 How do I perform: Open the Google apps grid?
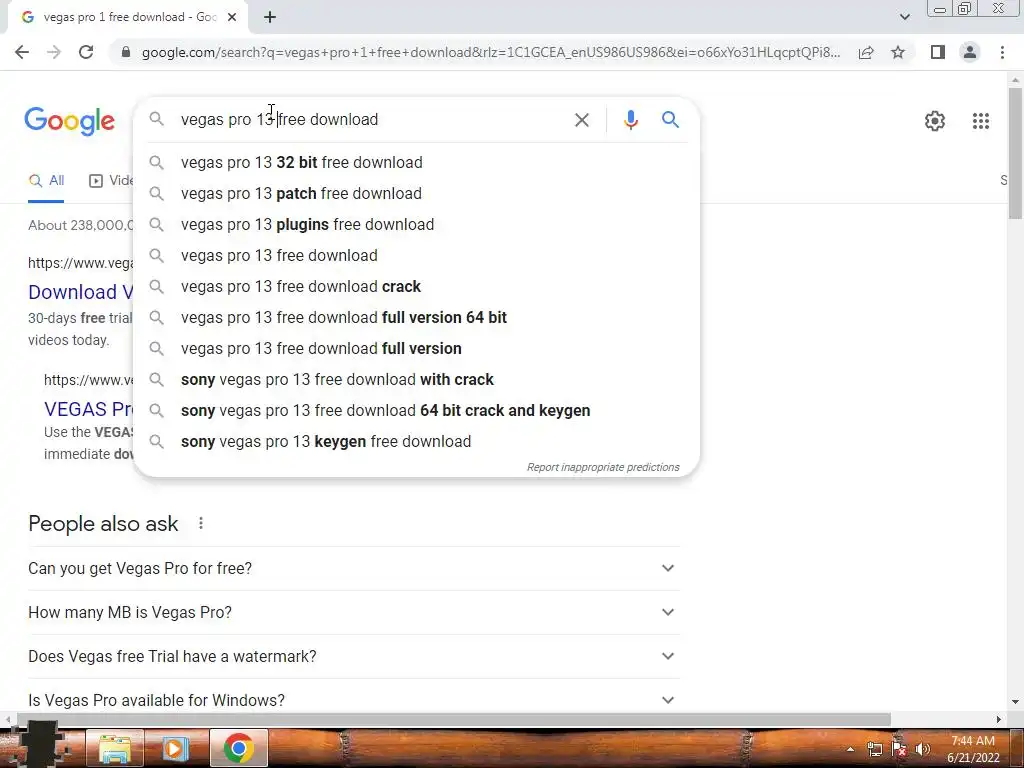(980, 121)
